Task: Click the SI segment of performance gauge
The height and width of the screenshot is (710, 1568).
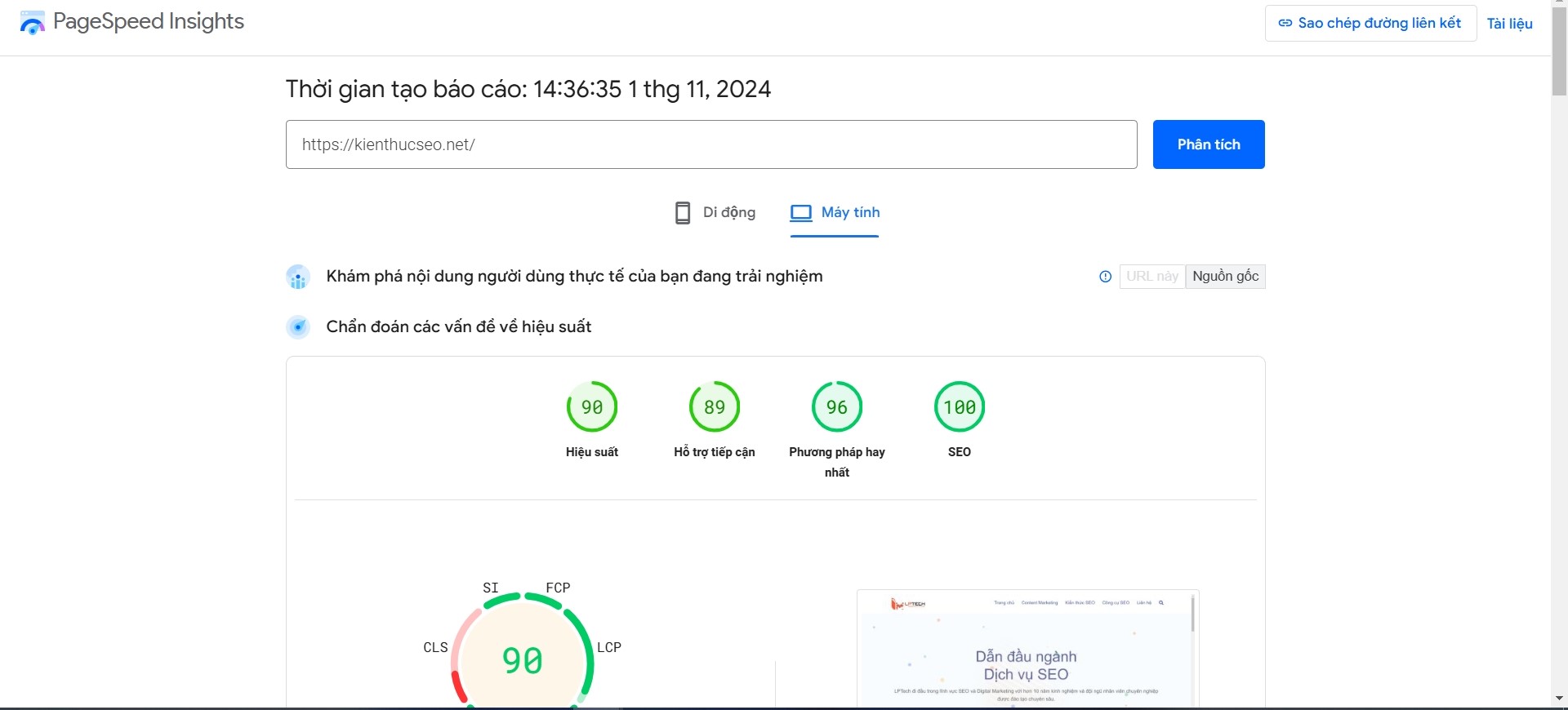Action: (x=501, y=600)
